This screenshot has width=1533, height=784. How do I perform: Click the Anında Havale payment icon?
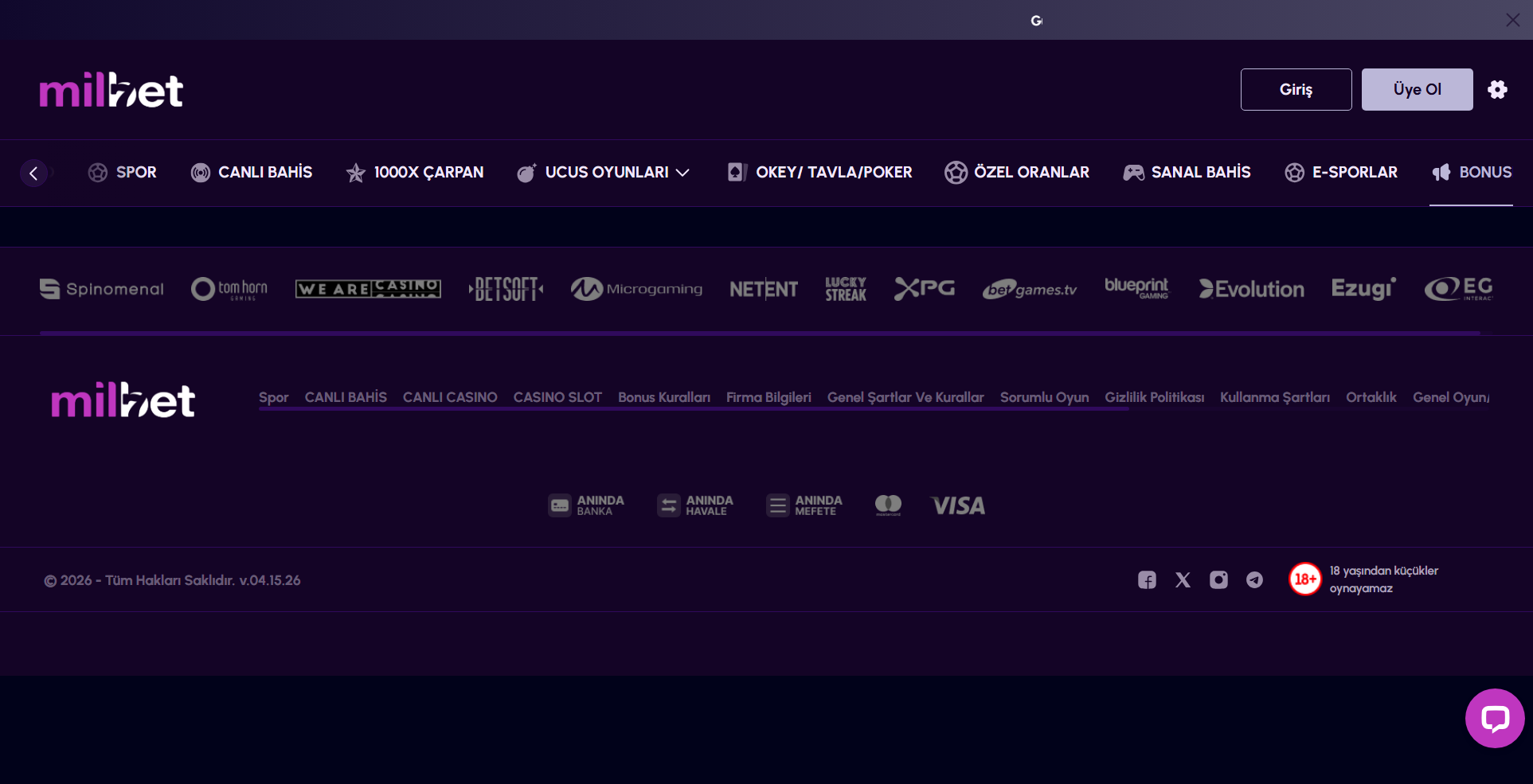pos(695,505)
